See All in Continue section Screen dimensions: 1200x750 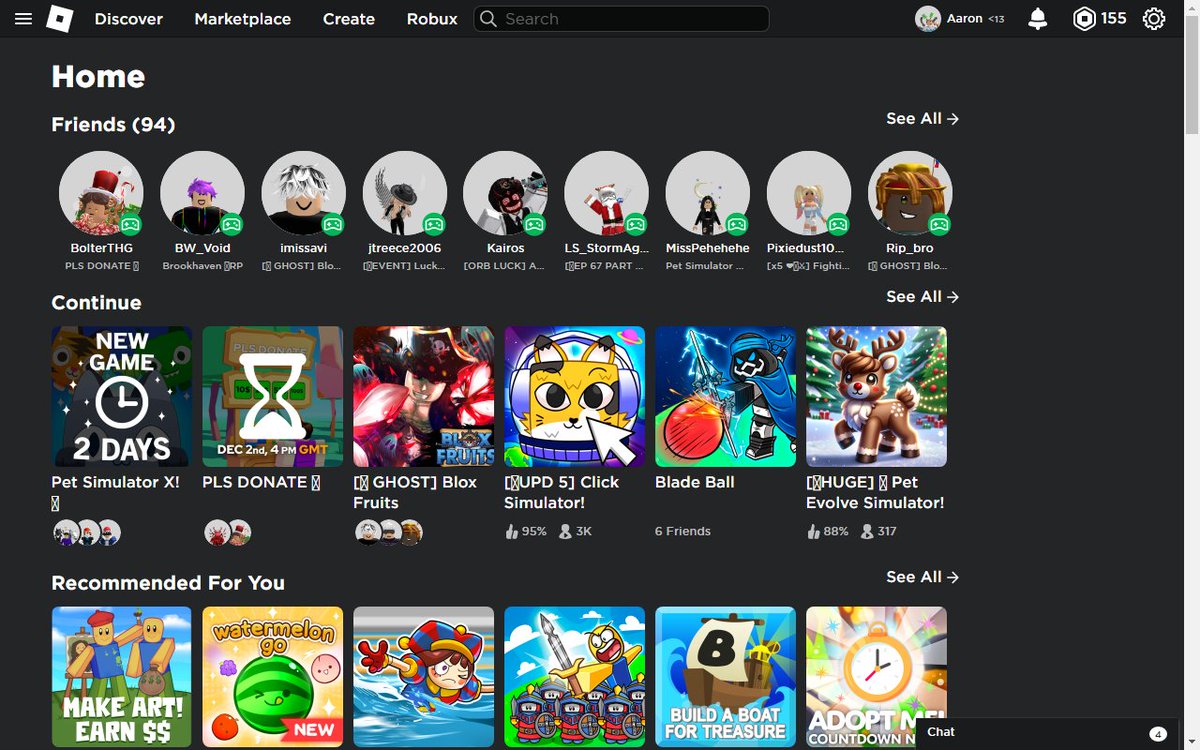tap(922, 296)
